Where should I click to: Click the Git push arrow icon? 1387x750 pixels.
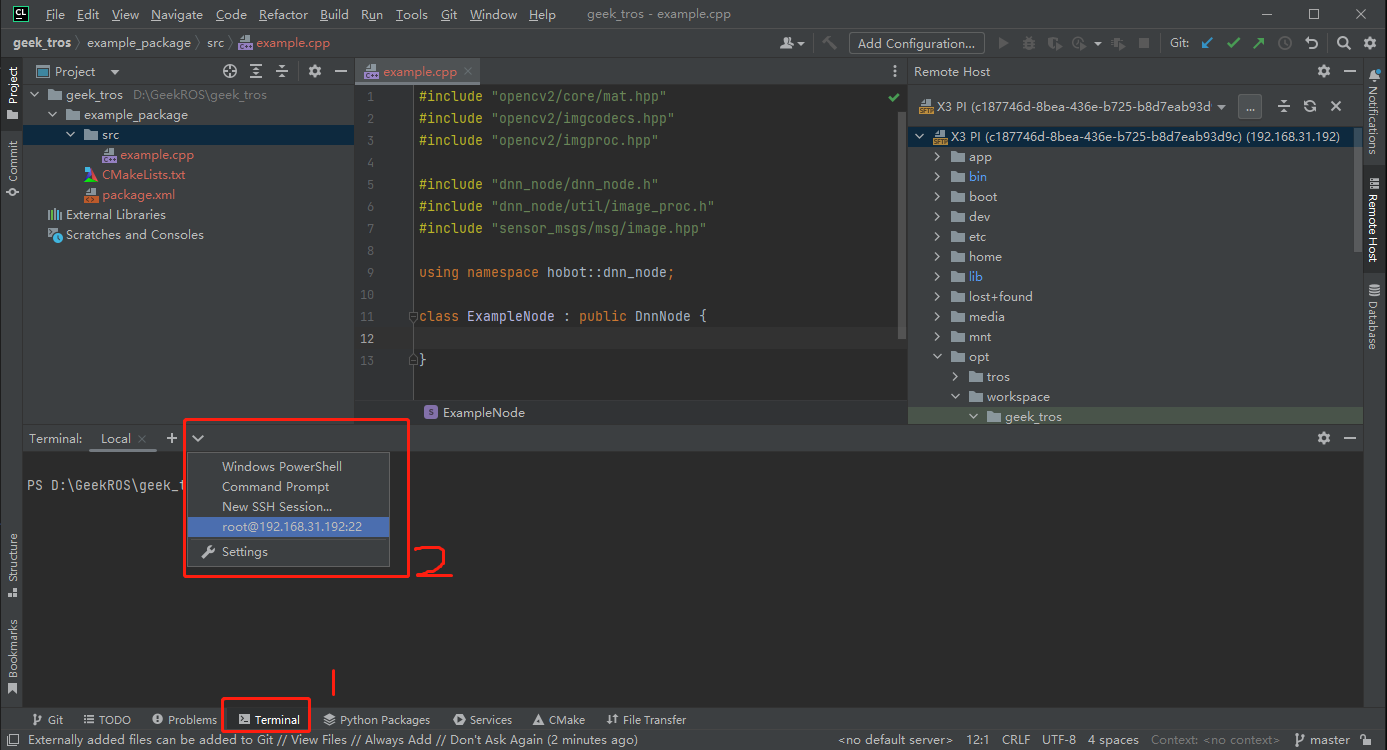(x=1259, y=43)
